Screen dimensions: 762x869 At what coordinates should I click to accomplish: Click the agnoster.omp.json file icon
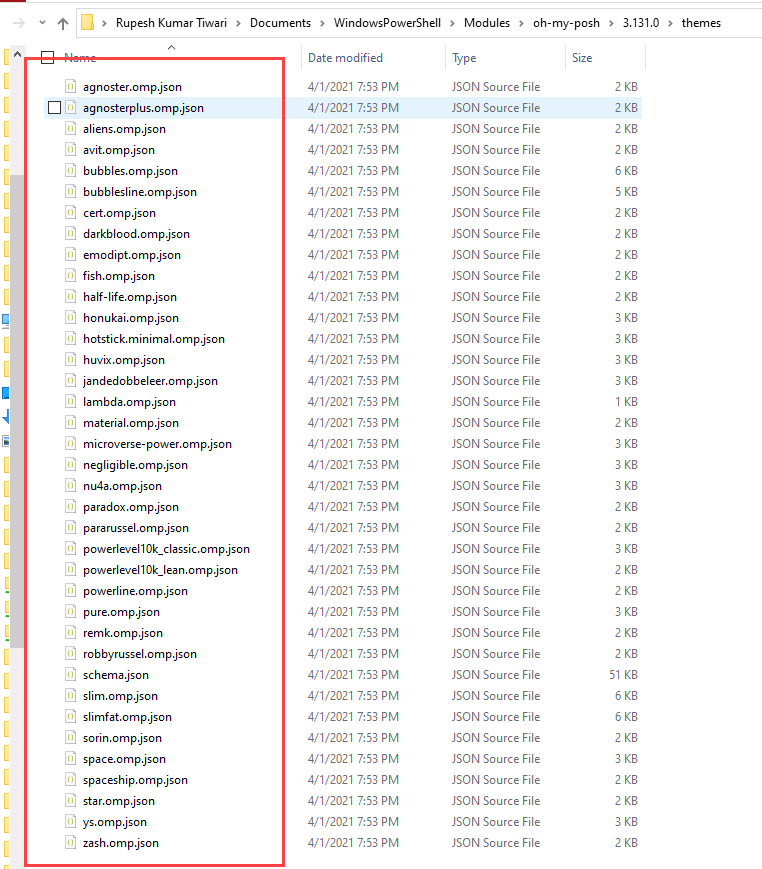[x=70, y=86]
